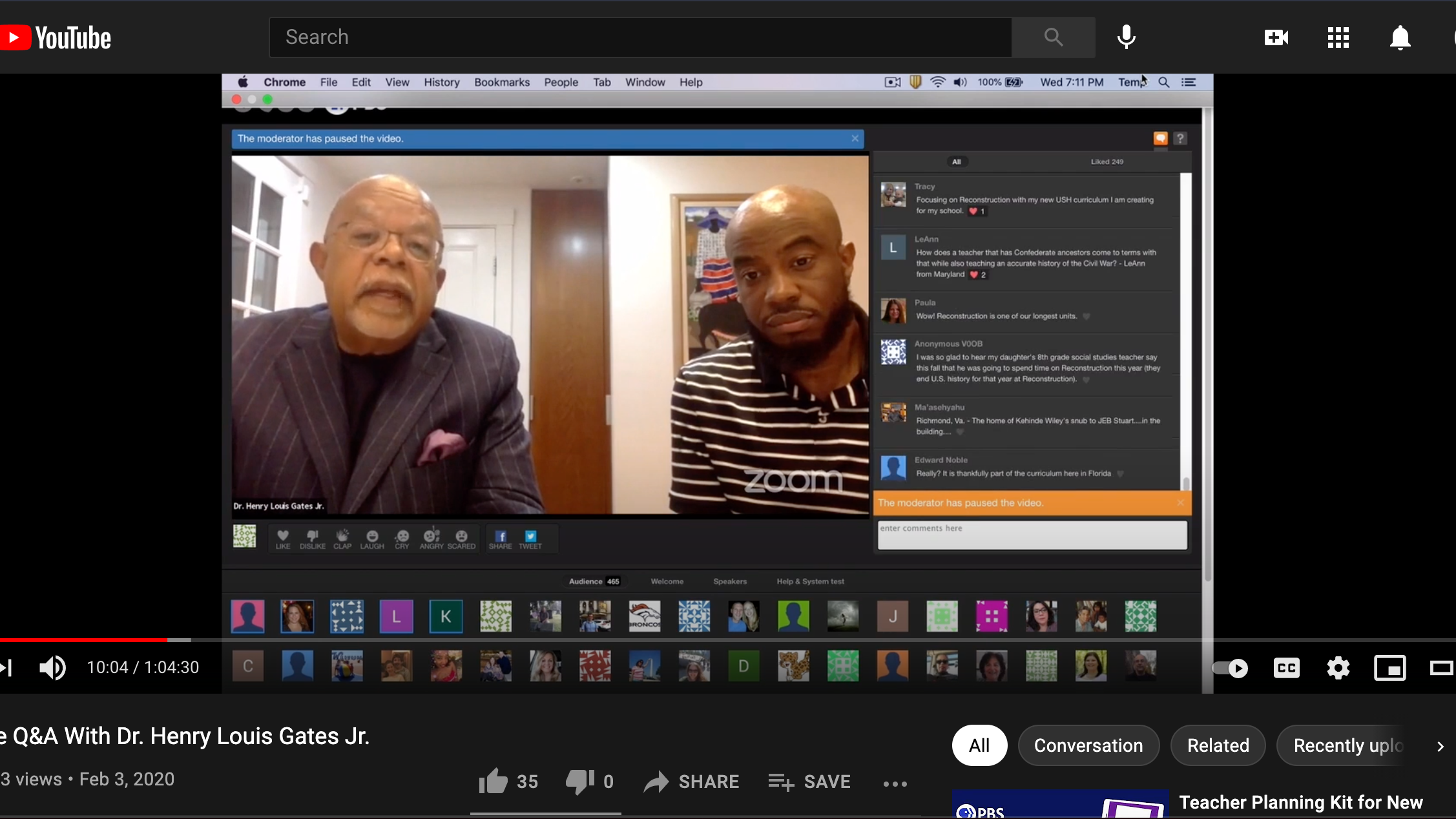Viewport: 1456px width, 819px height.
Task: Click the YouTube search field
Action: pos(640,37)
